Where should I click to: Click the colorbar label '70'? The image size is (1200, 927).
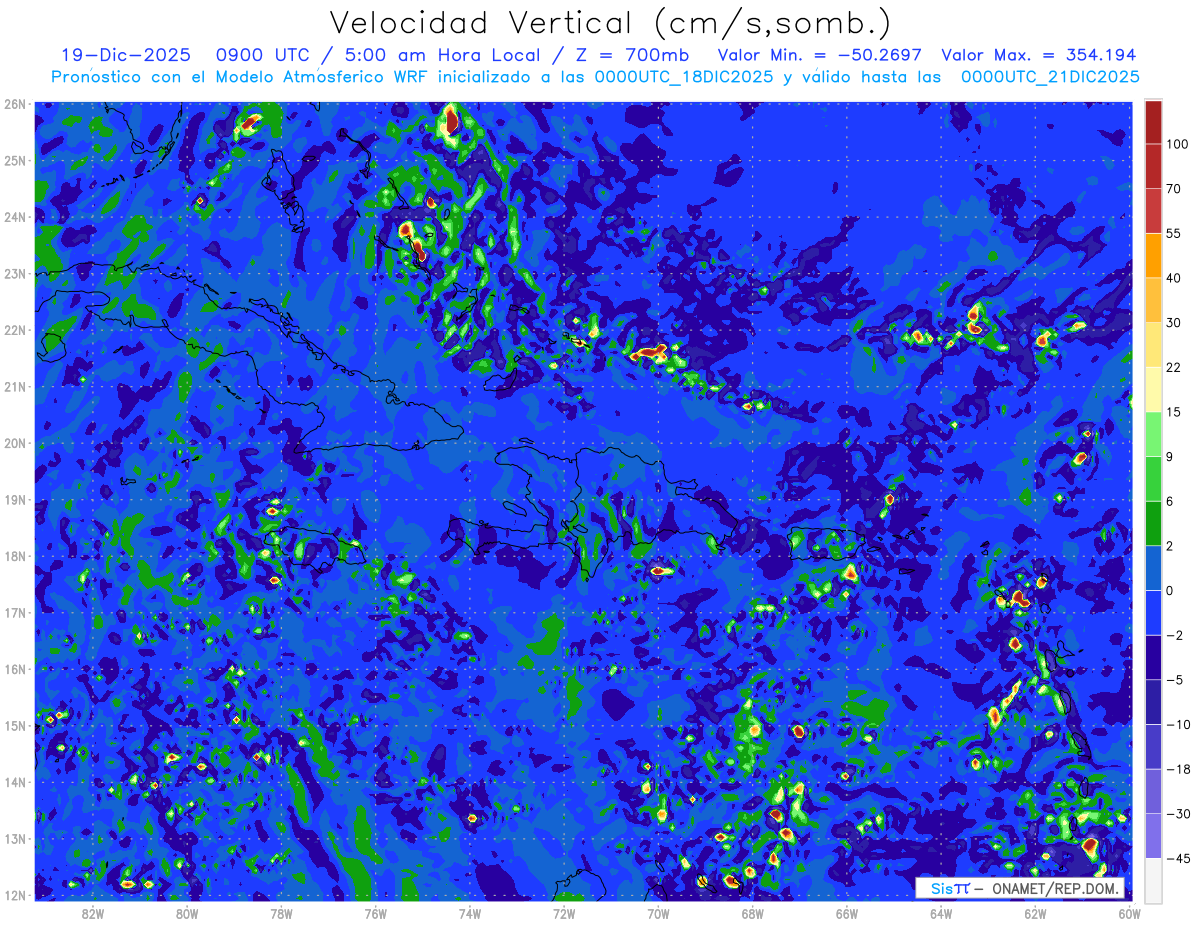tap(1174, 188)
